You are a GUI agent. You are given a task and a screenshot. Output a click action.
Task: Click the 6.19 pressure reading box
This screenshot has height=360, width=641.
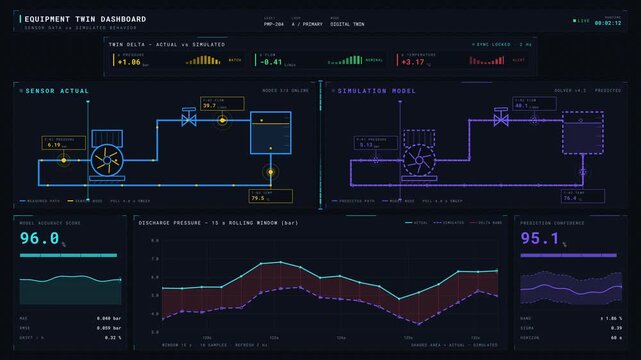[64, 143]
